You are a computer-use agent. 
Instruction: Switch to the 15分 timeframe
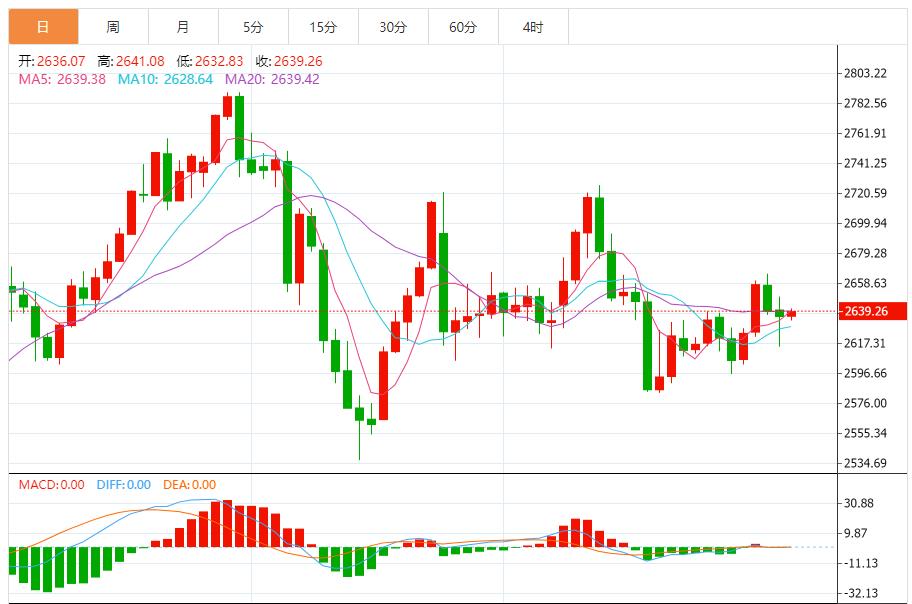point(322,27)
